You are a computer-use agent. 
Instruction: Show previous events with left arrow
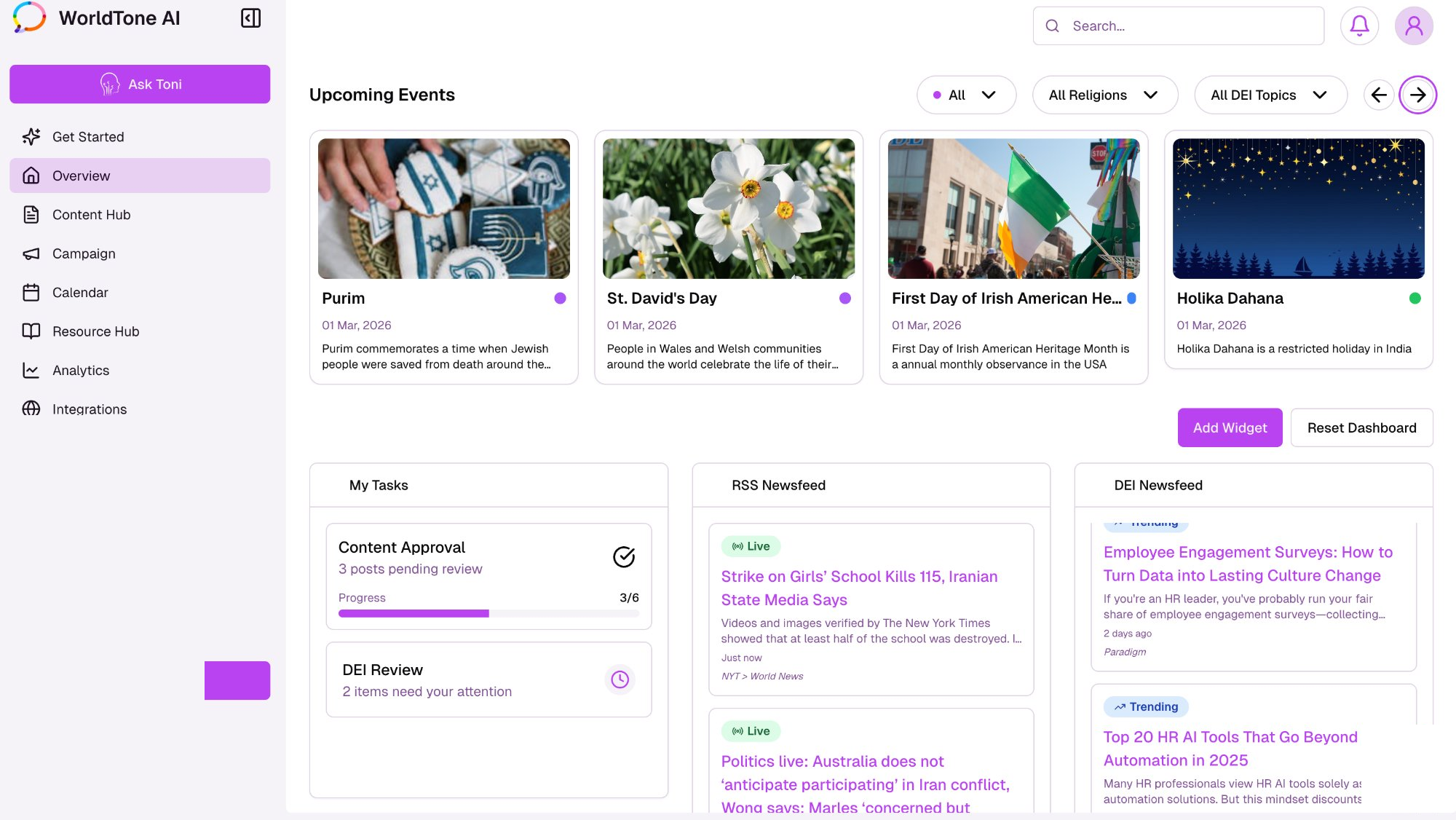tap(1379, 95)
